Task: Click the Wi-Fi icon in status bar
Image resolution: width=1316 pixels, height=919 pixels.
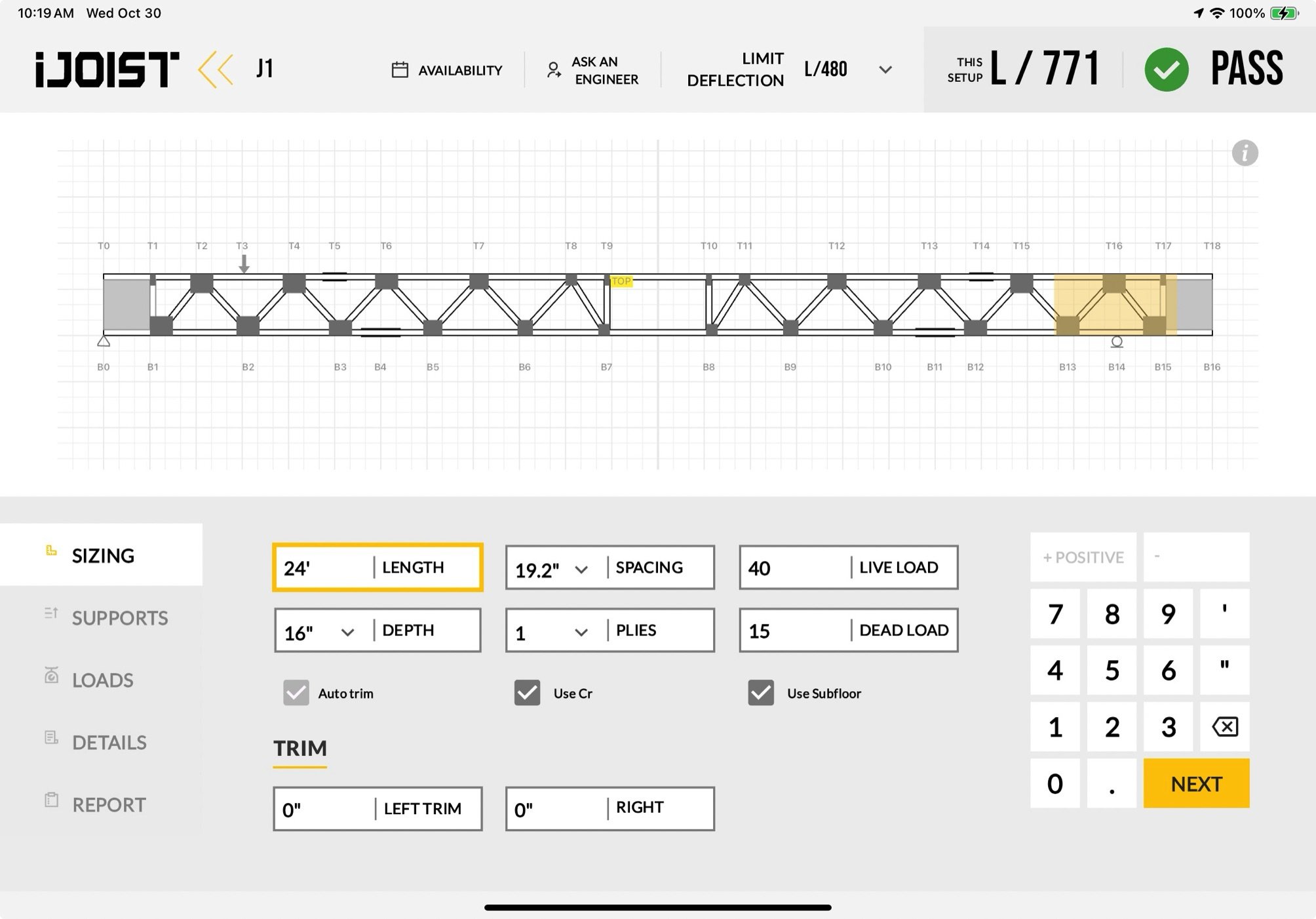Action: coord(1217,13)
